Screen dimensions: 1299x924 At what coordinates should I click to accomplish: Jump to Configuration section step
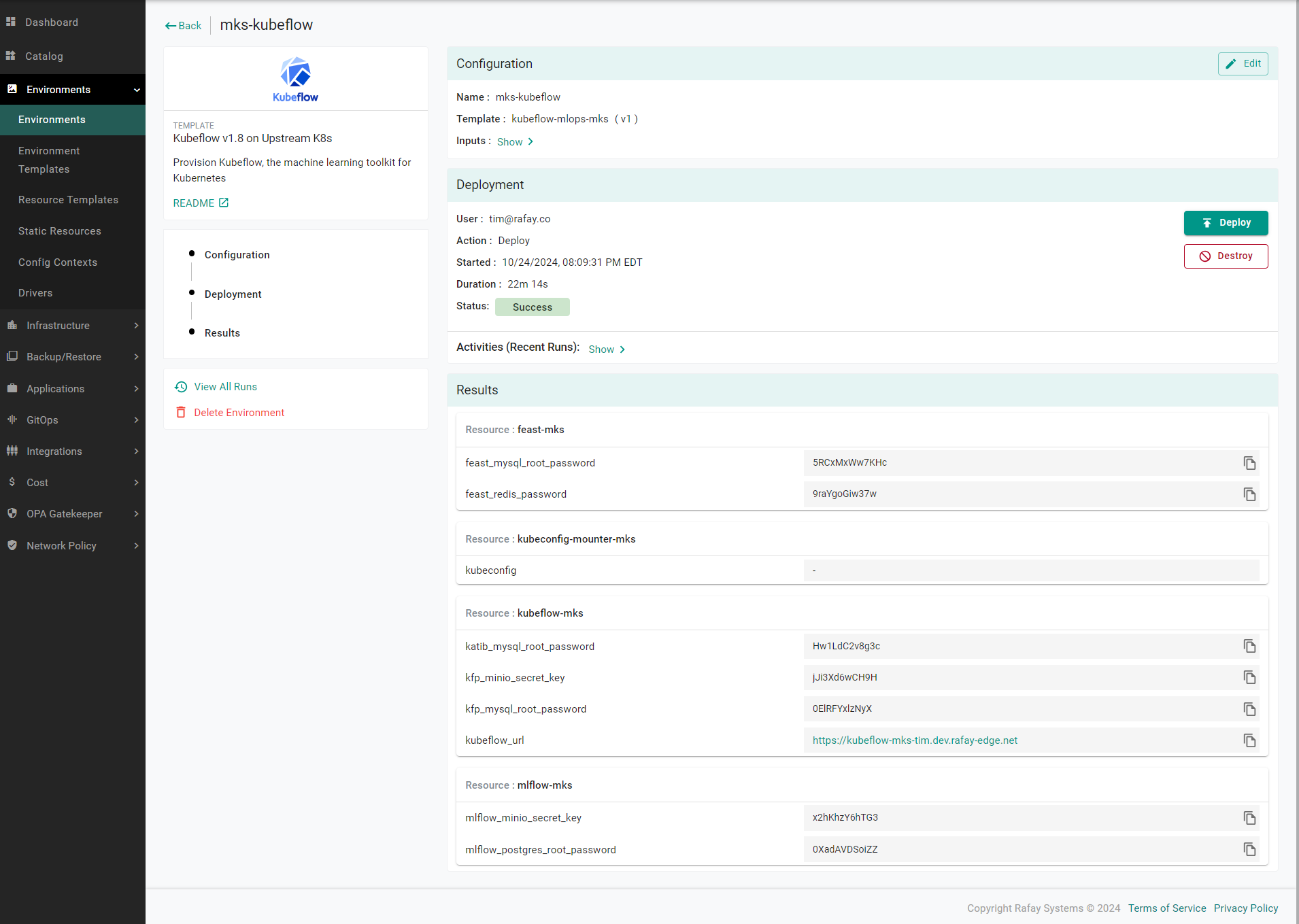237,255
